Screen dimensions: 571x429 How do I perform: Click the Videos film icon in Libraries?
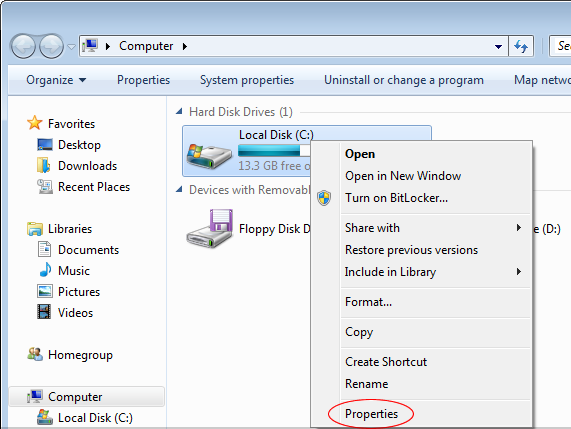(x=44, y=312)
